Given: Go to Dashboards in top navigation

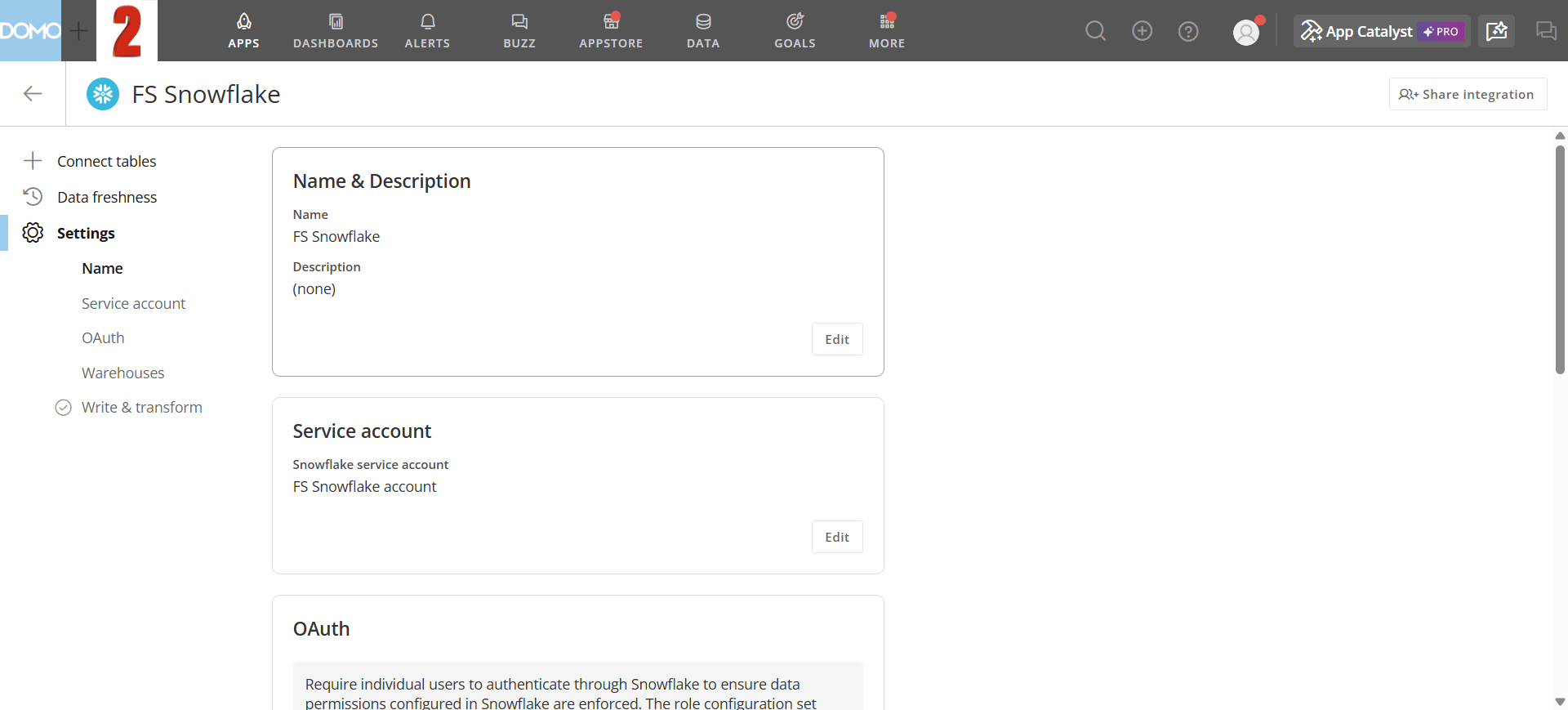Looking at the screenshot, I should coord(336,31).
